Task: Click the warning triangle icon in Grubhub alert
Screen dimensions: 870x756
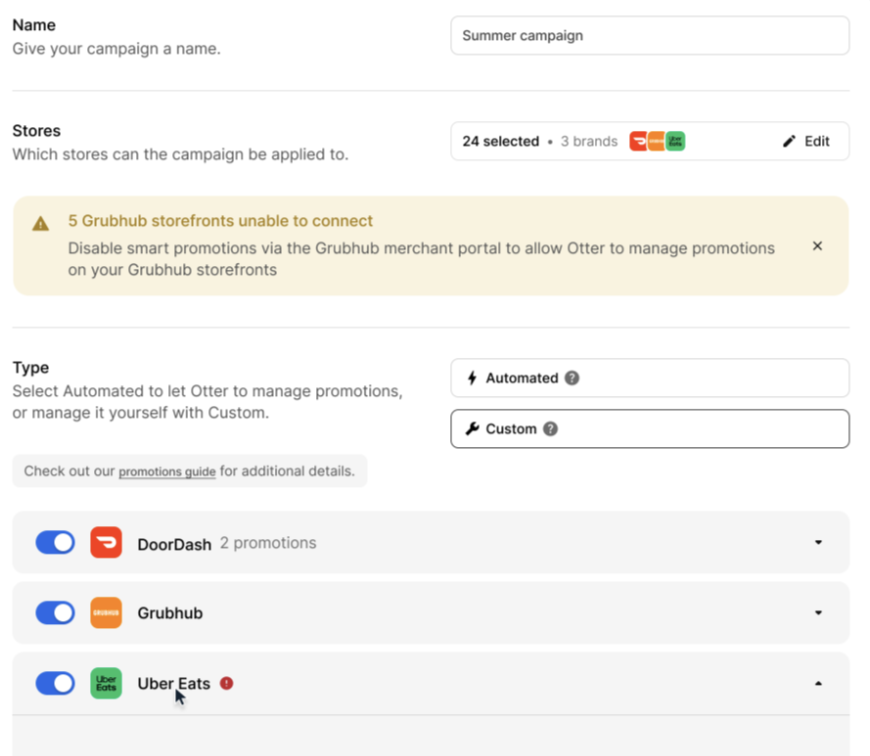Action: (x=41, y=224)
